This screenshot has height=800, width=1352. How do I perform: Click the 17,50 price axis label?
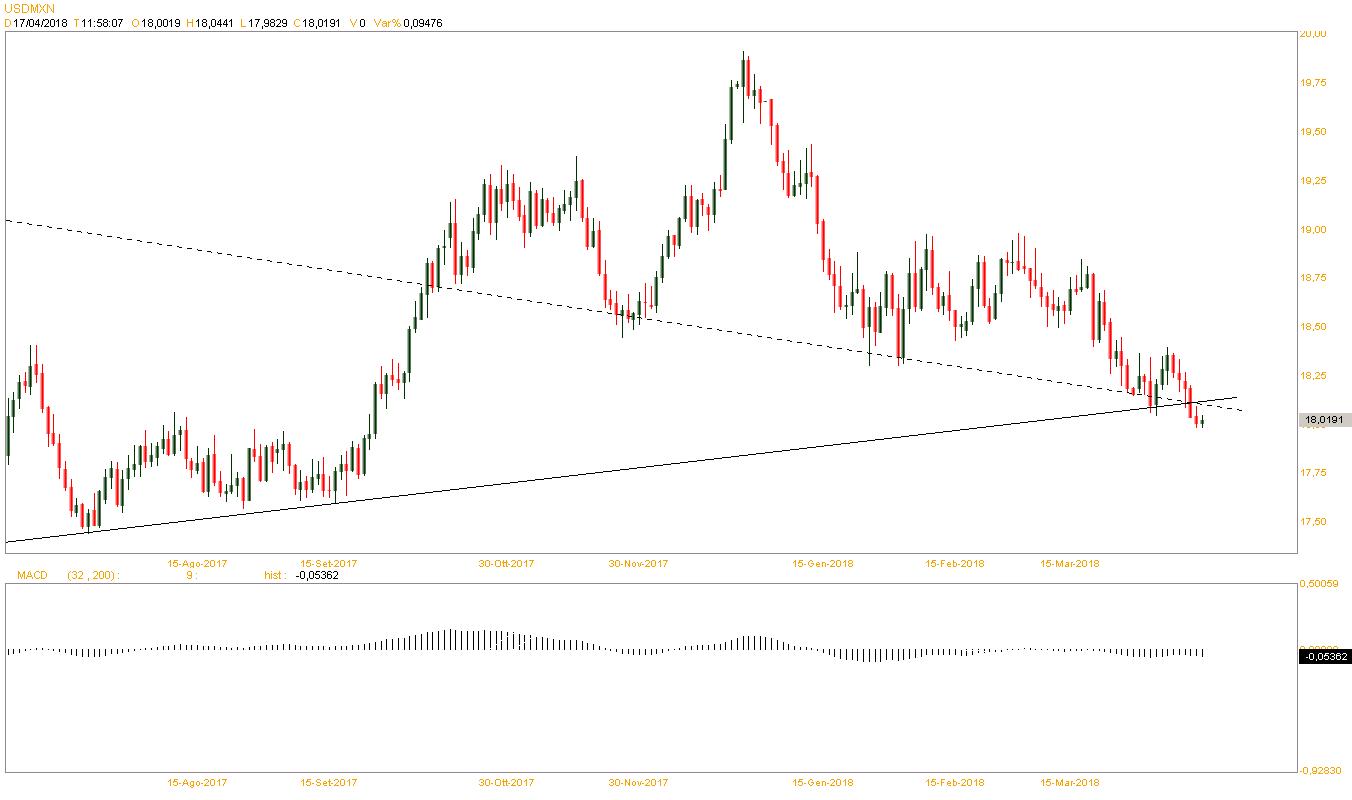(1312, 522)
